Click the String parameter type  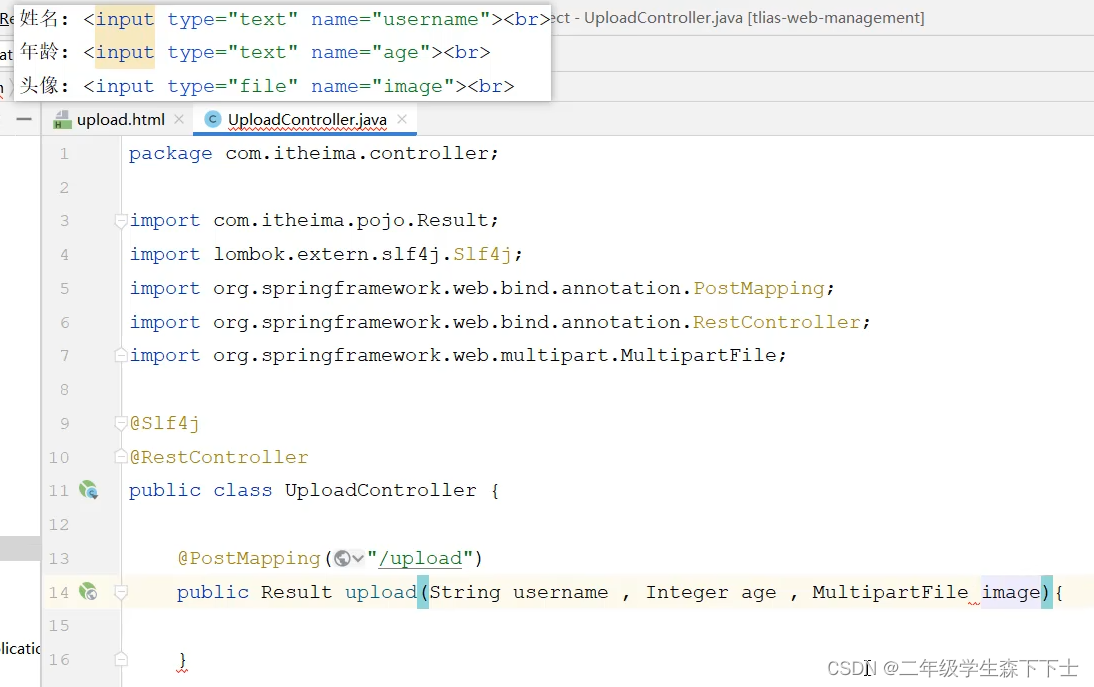tap(465, 592)
